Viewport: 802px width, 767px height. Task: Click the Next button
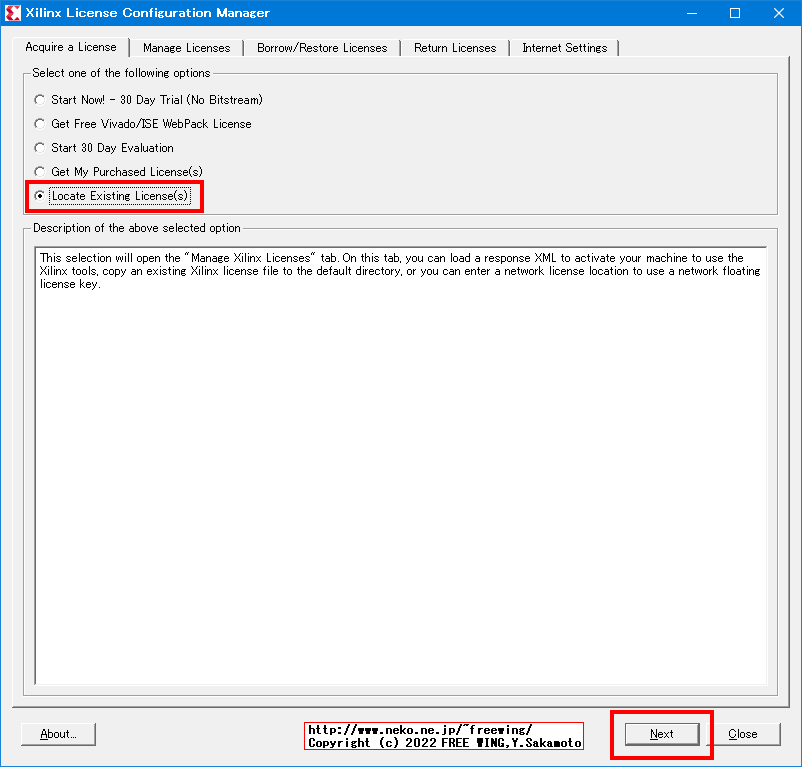(661, 733)
